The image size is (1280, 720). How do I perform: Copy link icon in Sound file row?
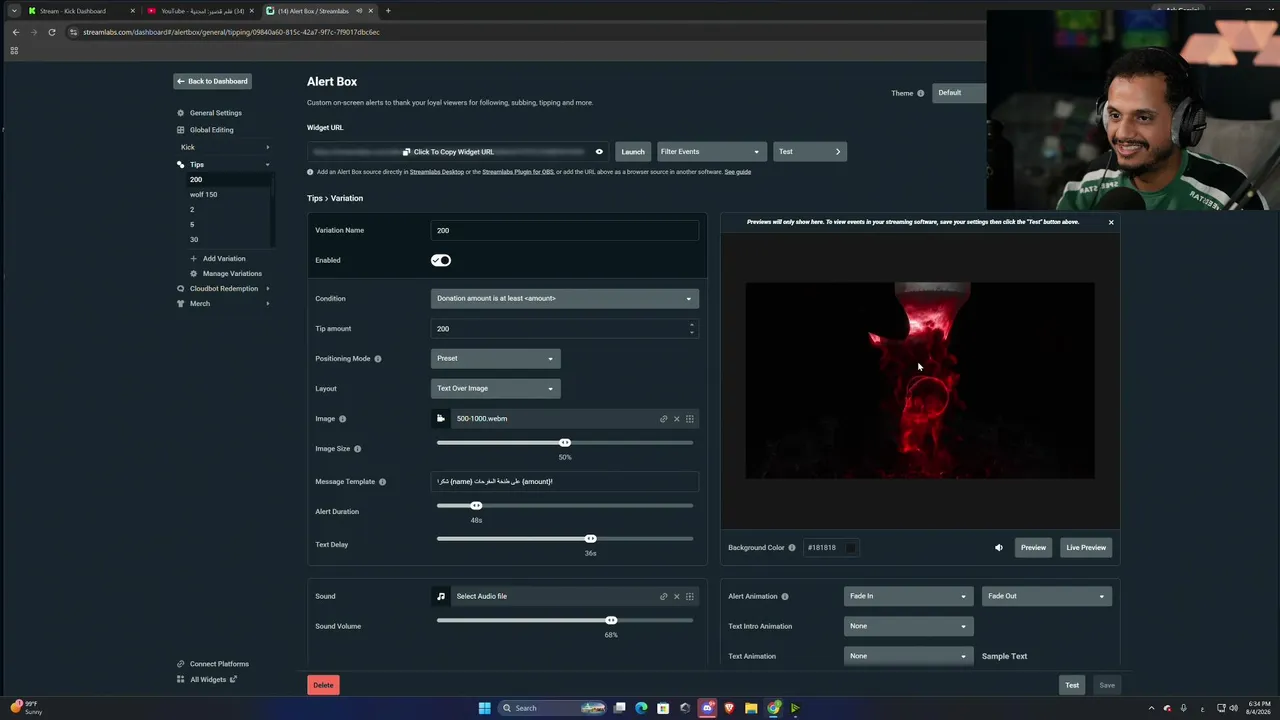point(663,597)
